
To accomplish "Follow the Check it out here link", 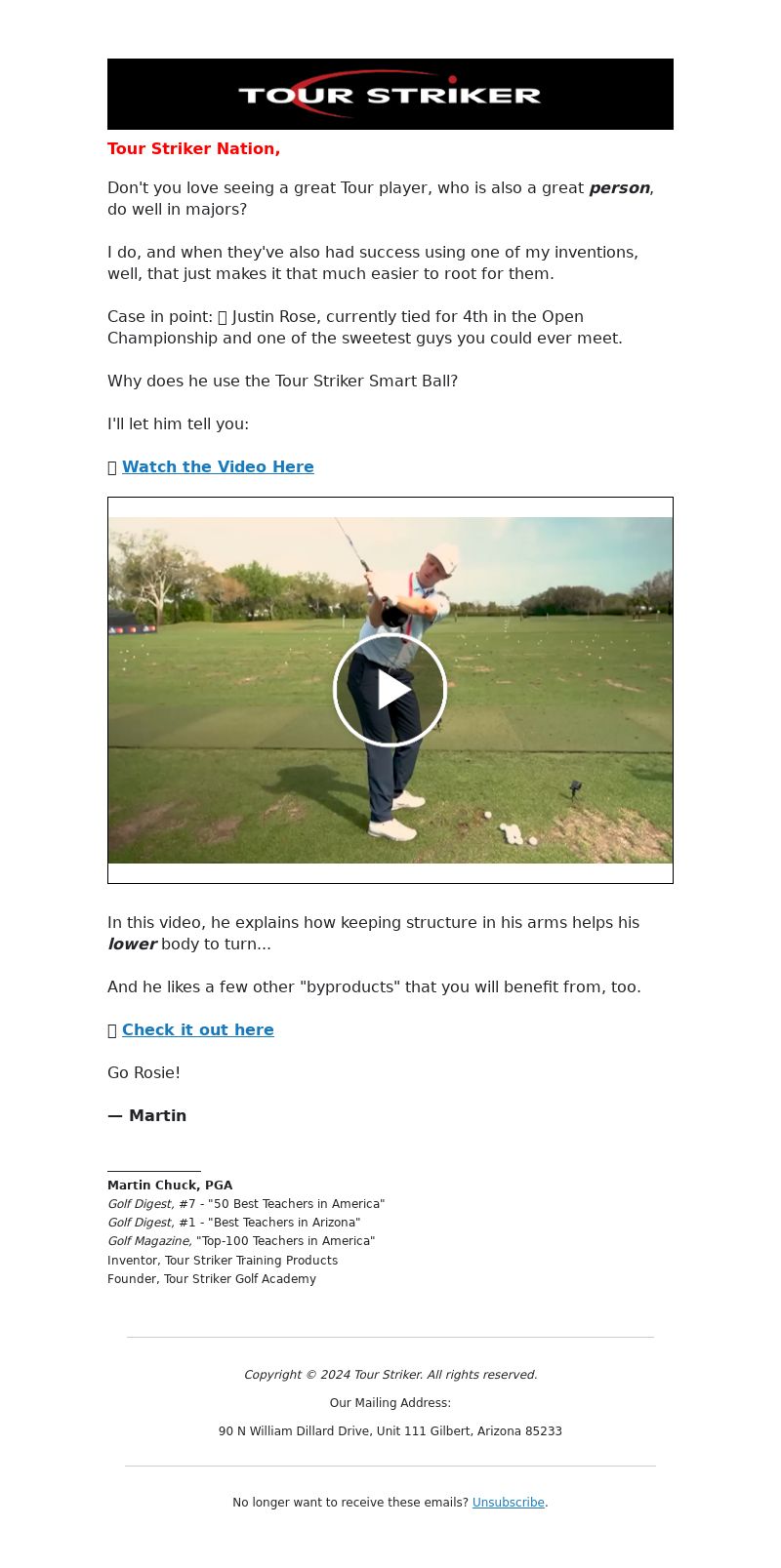I will click(x=198, y=1030).
